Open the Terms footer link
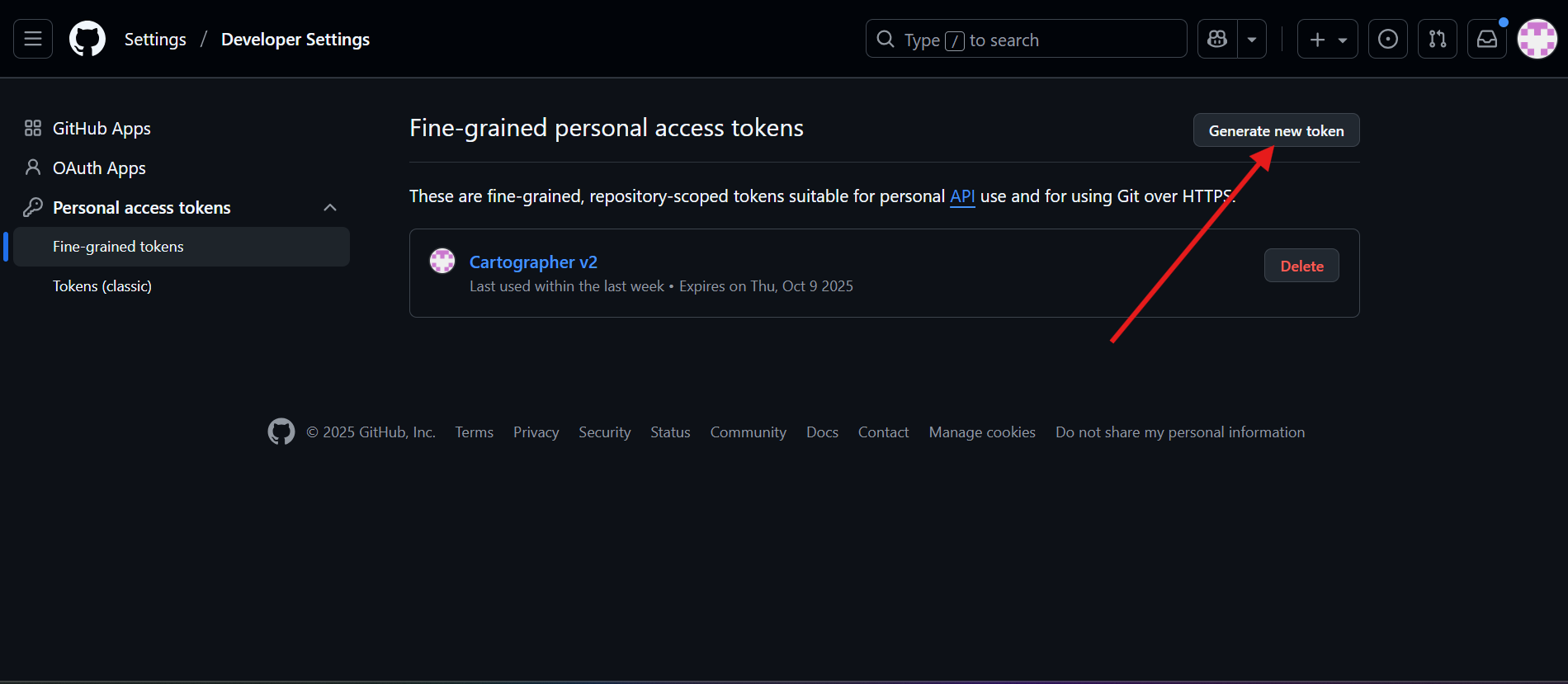This screenshot has height=684, width=1568. coord(475,432)
